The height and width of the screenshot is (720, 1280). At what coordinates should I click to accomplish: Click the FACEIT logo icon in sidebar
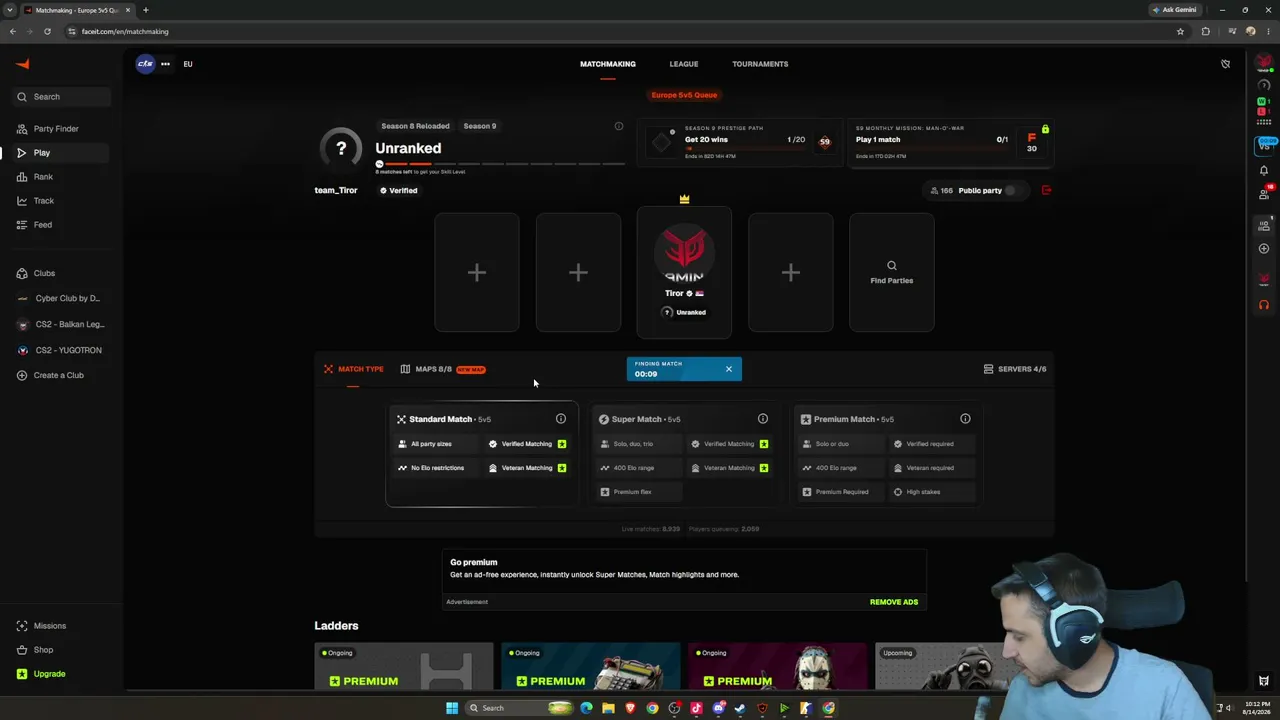pos(23,64)
